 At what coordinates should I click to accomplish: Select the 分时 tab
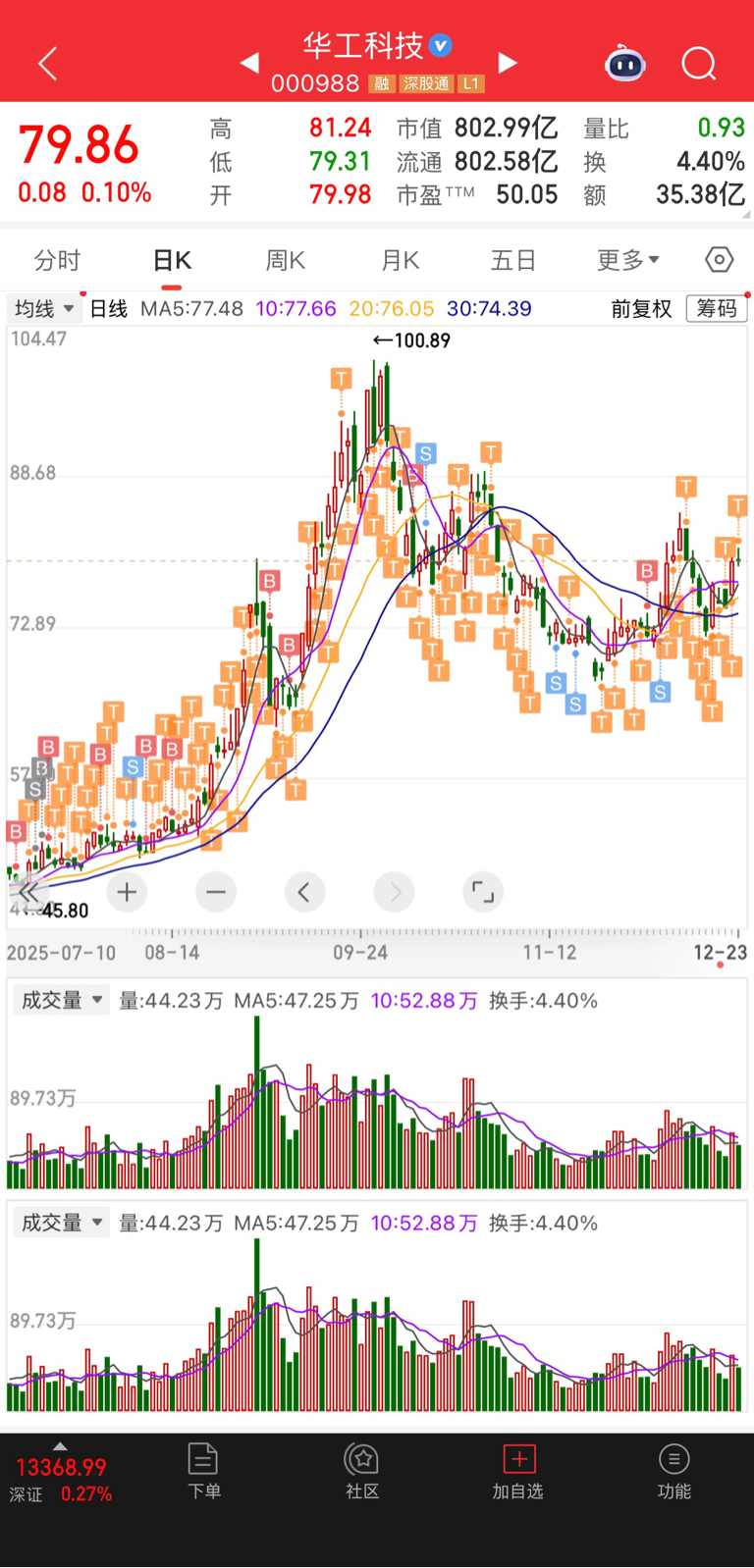tap(57, 260)
